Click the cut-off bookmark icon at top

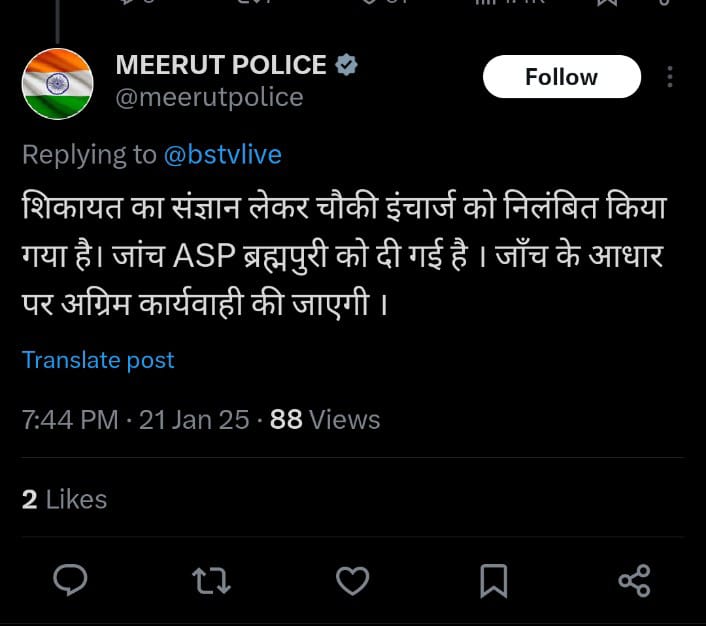point(607,3)
